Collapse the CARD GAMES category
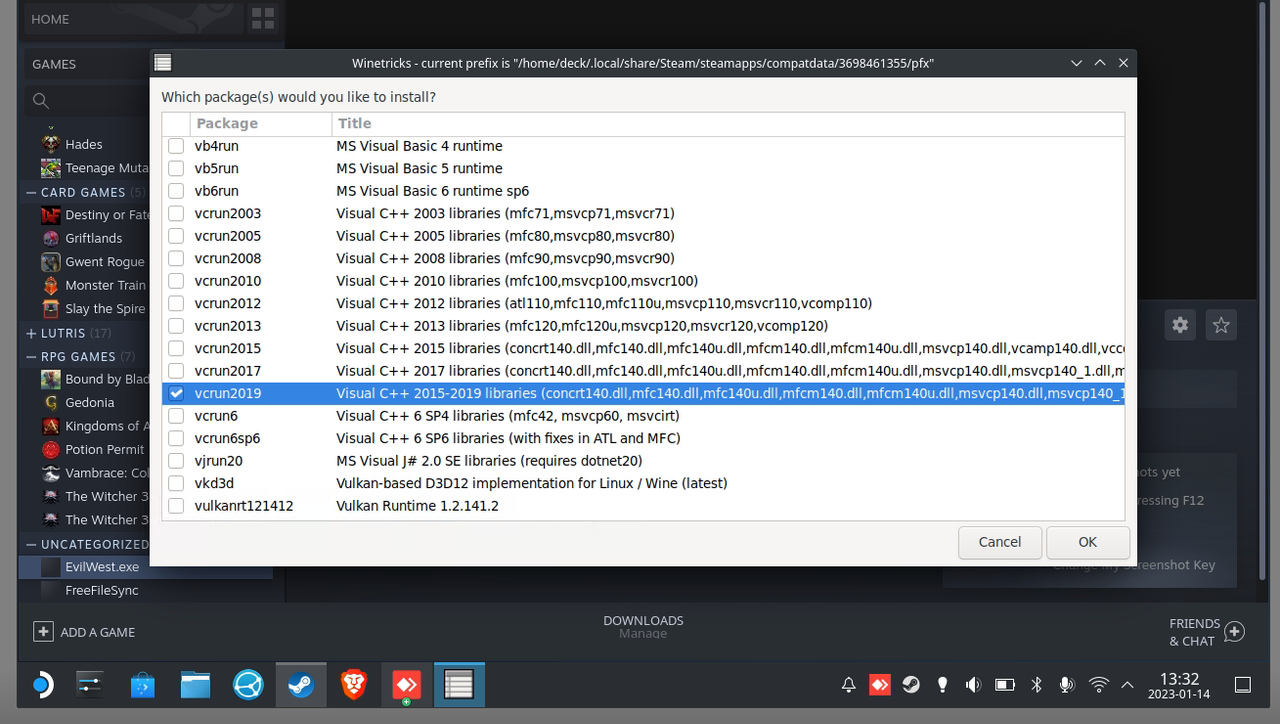1280x724 pixels. click(31, 192)
